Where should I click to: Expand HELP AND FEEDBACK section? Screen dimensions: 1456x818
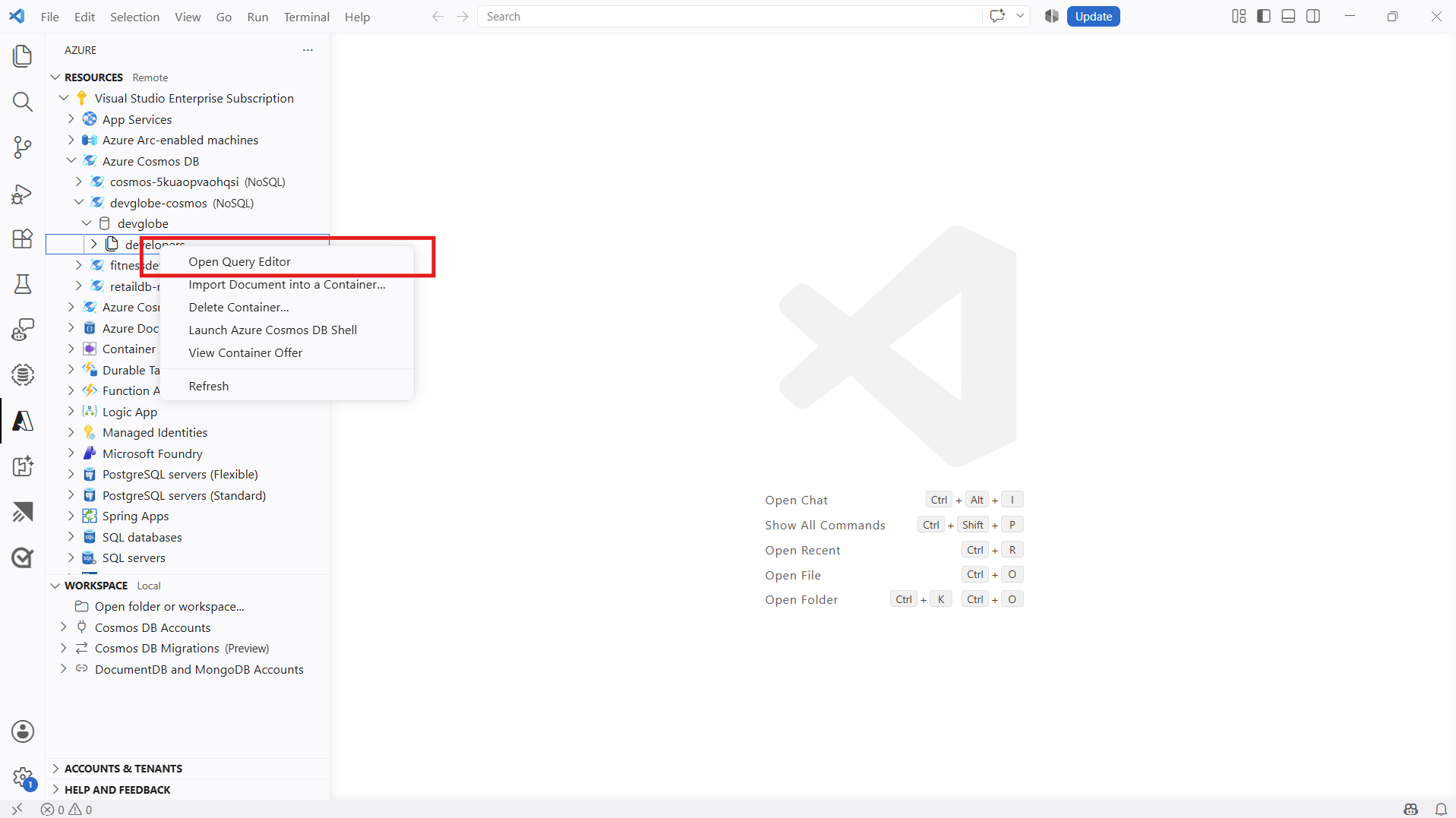pos(55,790)
